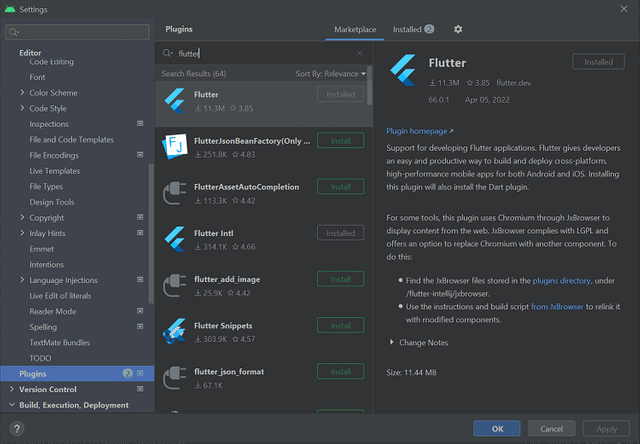
Task: Click project-level icon beside Copyright
Action: (x=140, y=217)
